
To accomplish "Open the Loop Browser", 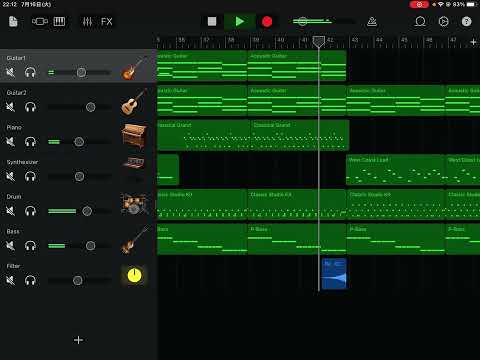I will click(x=420, y=22).
